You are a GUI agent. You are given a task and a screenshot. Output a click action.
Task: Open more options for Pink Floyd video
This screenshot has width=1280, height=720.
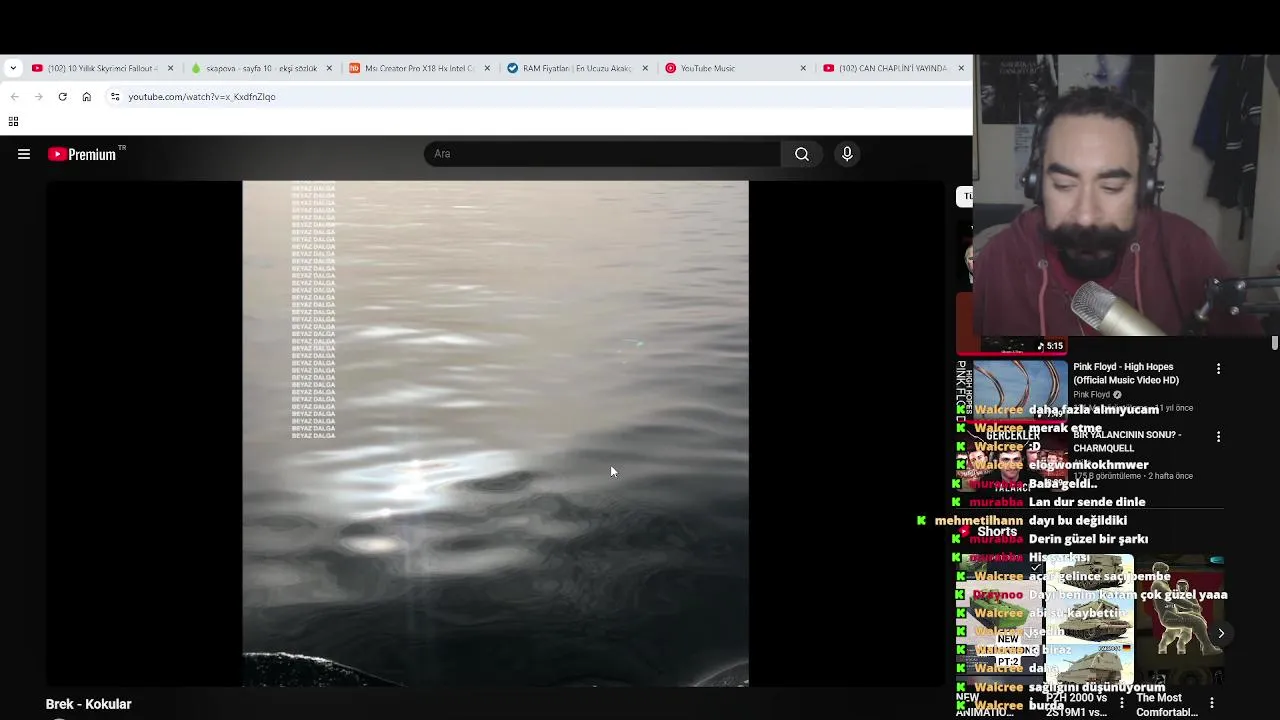[1218, 369]
